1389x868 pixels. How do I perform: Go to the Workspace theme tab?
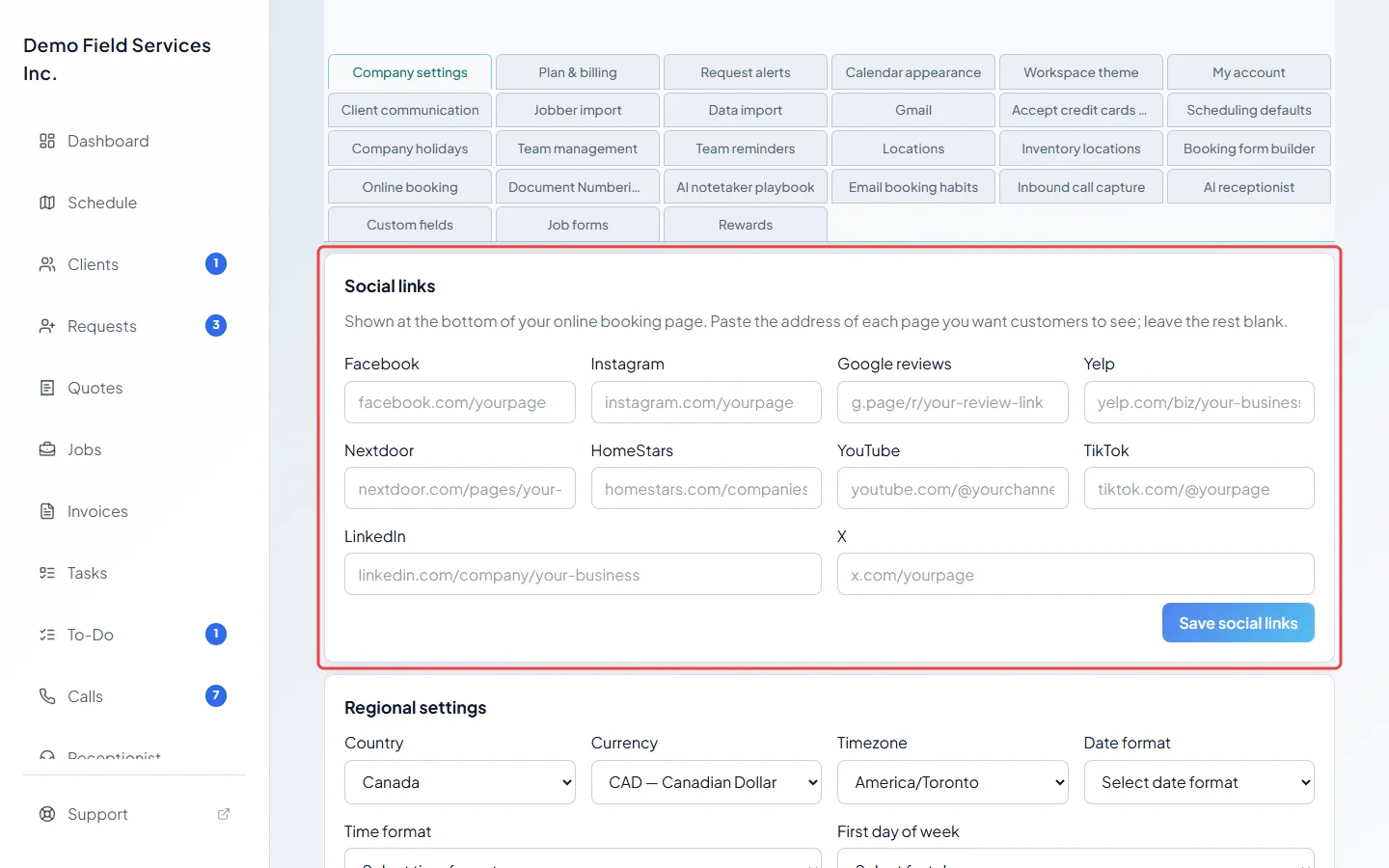point(1081,72)
